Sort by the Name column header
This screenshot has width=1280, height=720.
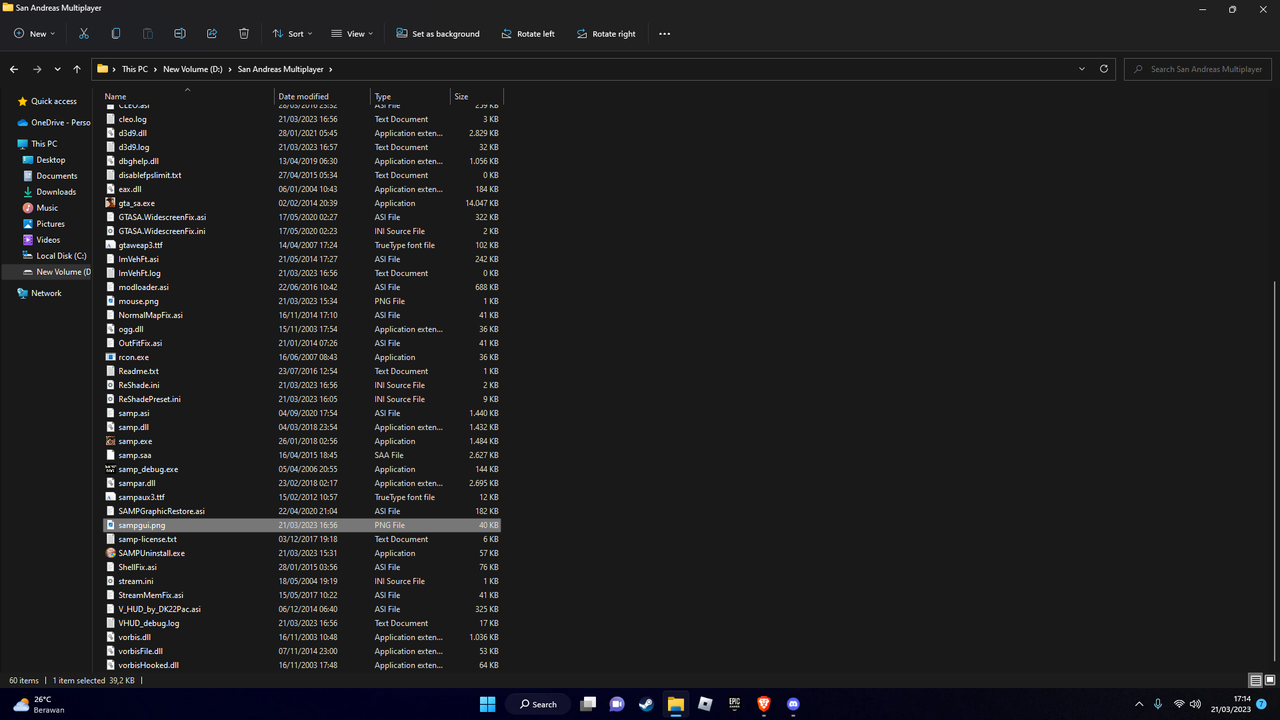point(189,97)
